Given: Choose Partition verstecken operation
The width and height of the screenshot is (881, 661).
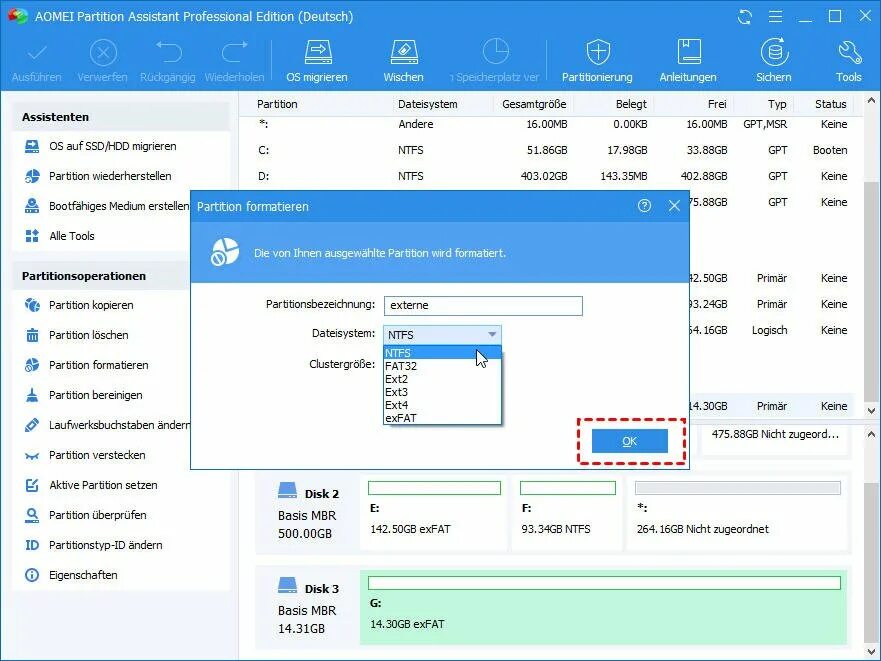Looking at the screenshot, I should coord(85,455).
